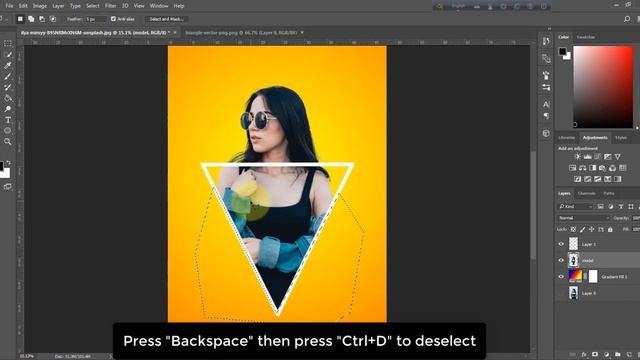Click the Add layer style fx icon
This screenshot has width=640, height=360.
(x=584, y=354)
